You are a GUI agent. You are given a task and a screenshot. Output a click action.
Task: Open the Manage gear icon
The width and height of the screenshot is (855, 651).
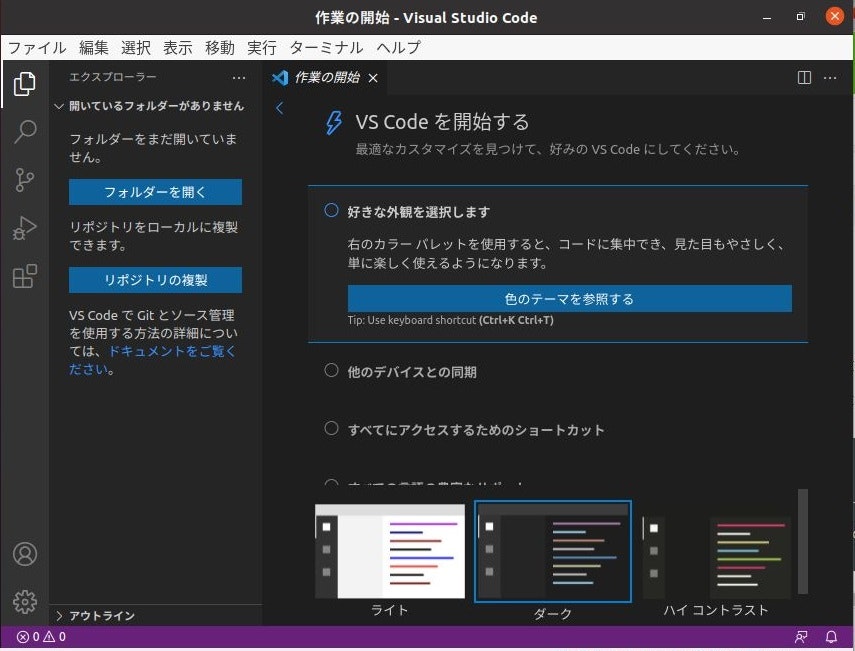[25, 602]
